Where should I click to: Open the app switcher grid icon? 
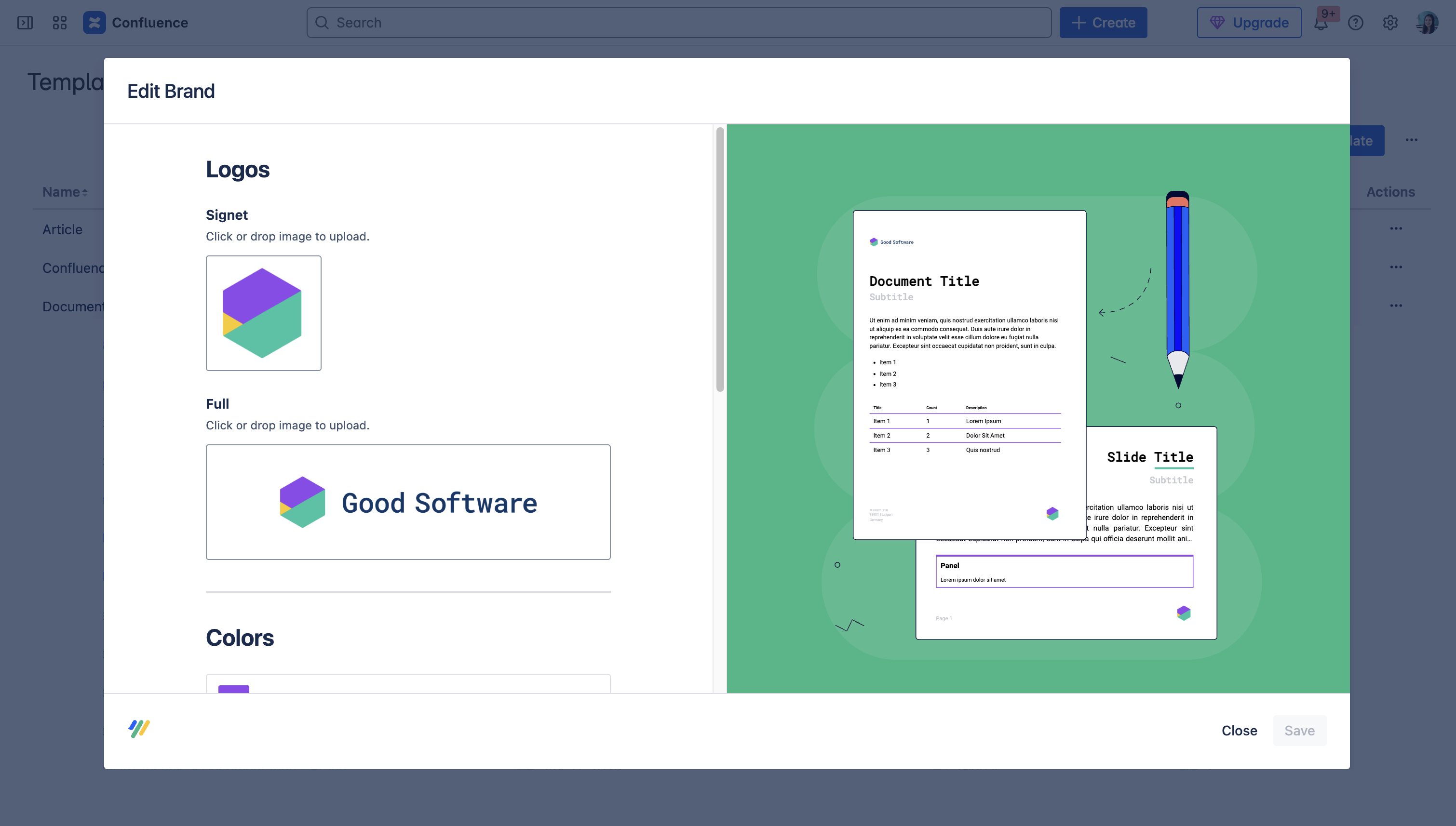click(x=60, y=23)
